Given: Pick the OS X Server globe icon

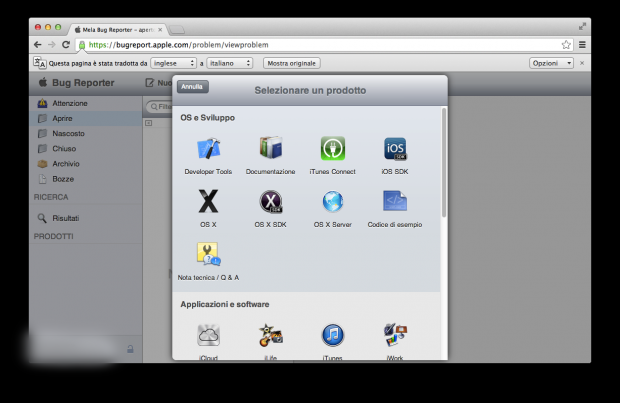Looking at the screenshot, I should 333,201.
